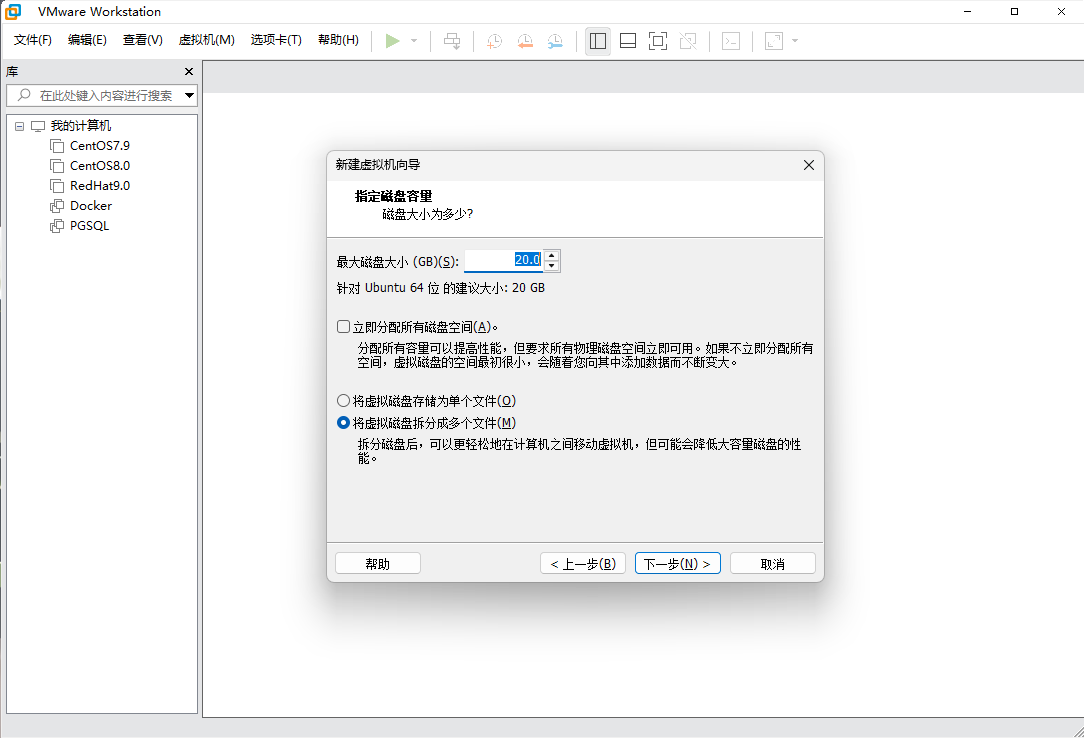Click the 取消 cancel button

point(772,564)
